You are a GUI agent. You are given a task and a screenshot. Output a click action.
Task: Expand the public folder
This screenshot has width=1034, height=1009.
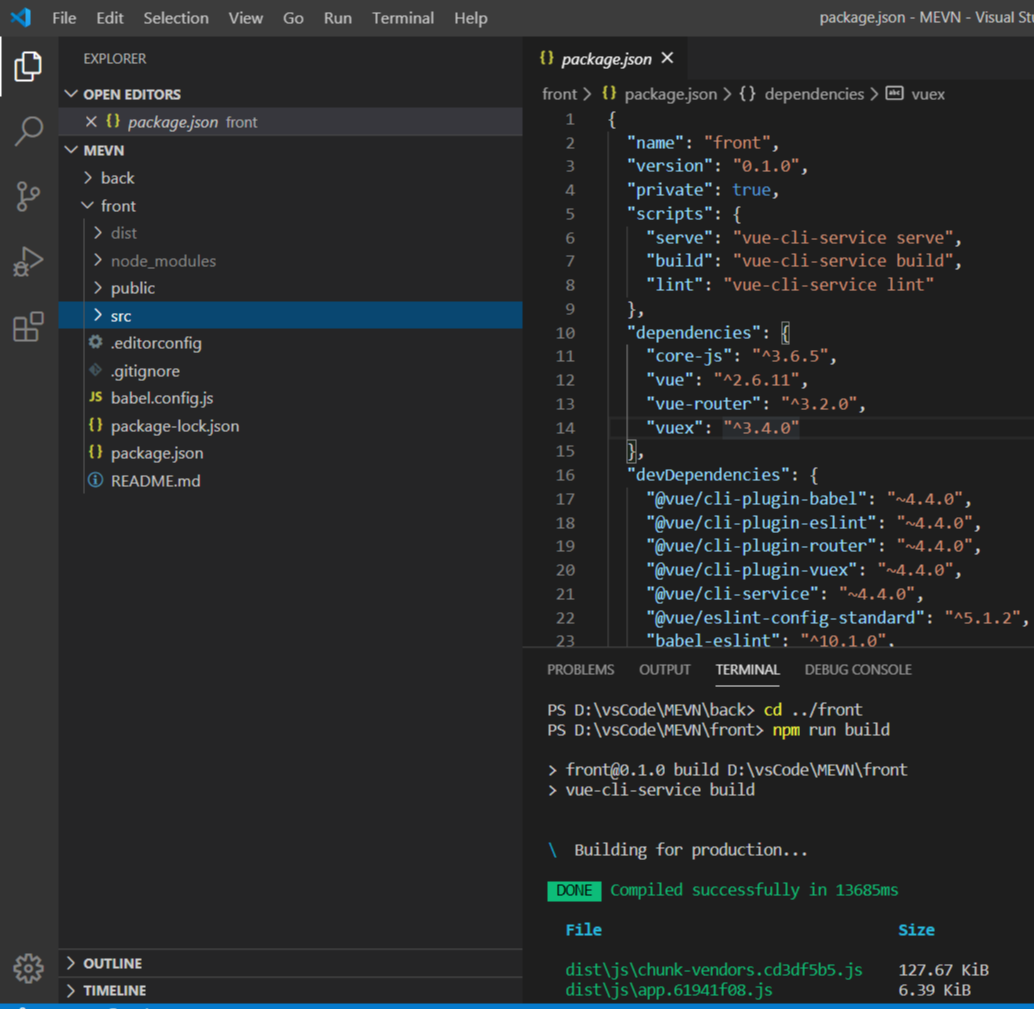[x=98, y=288]
